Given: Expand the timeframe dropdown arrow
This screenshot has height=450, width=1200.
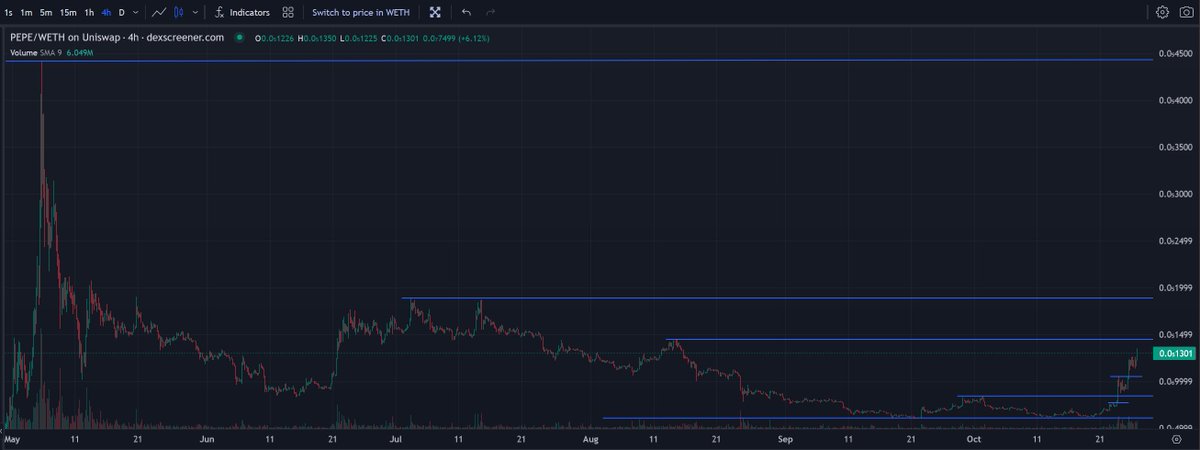Looking at the screenshot, I should 136,12.
